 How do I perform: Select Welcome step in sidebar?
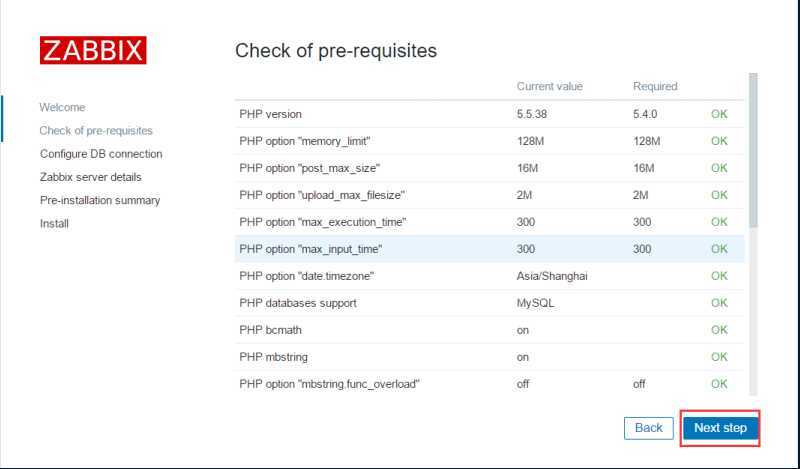(62, 107)
